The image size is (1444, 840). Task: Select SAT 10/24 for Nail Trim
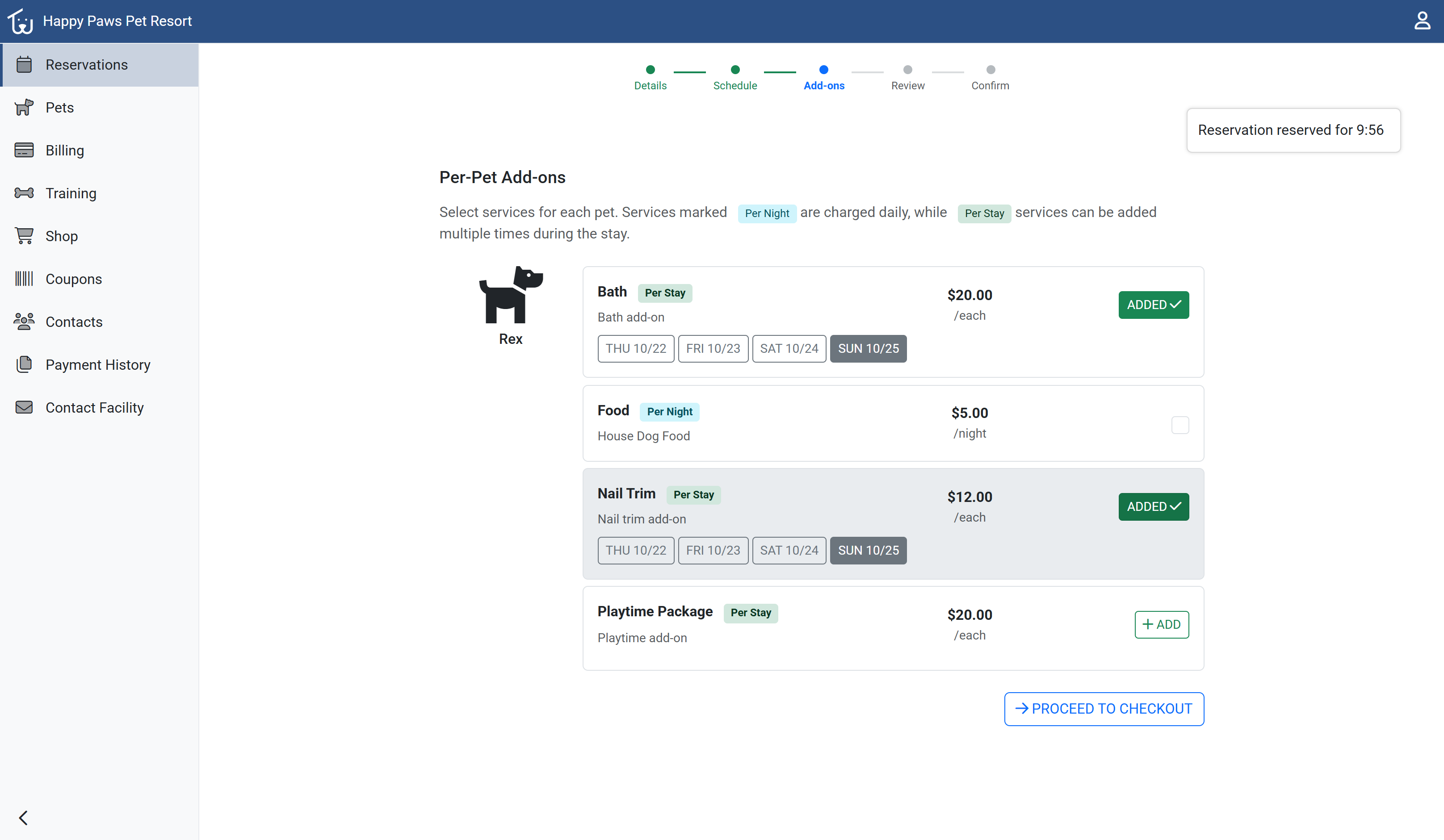pos(789,550)
